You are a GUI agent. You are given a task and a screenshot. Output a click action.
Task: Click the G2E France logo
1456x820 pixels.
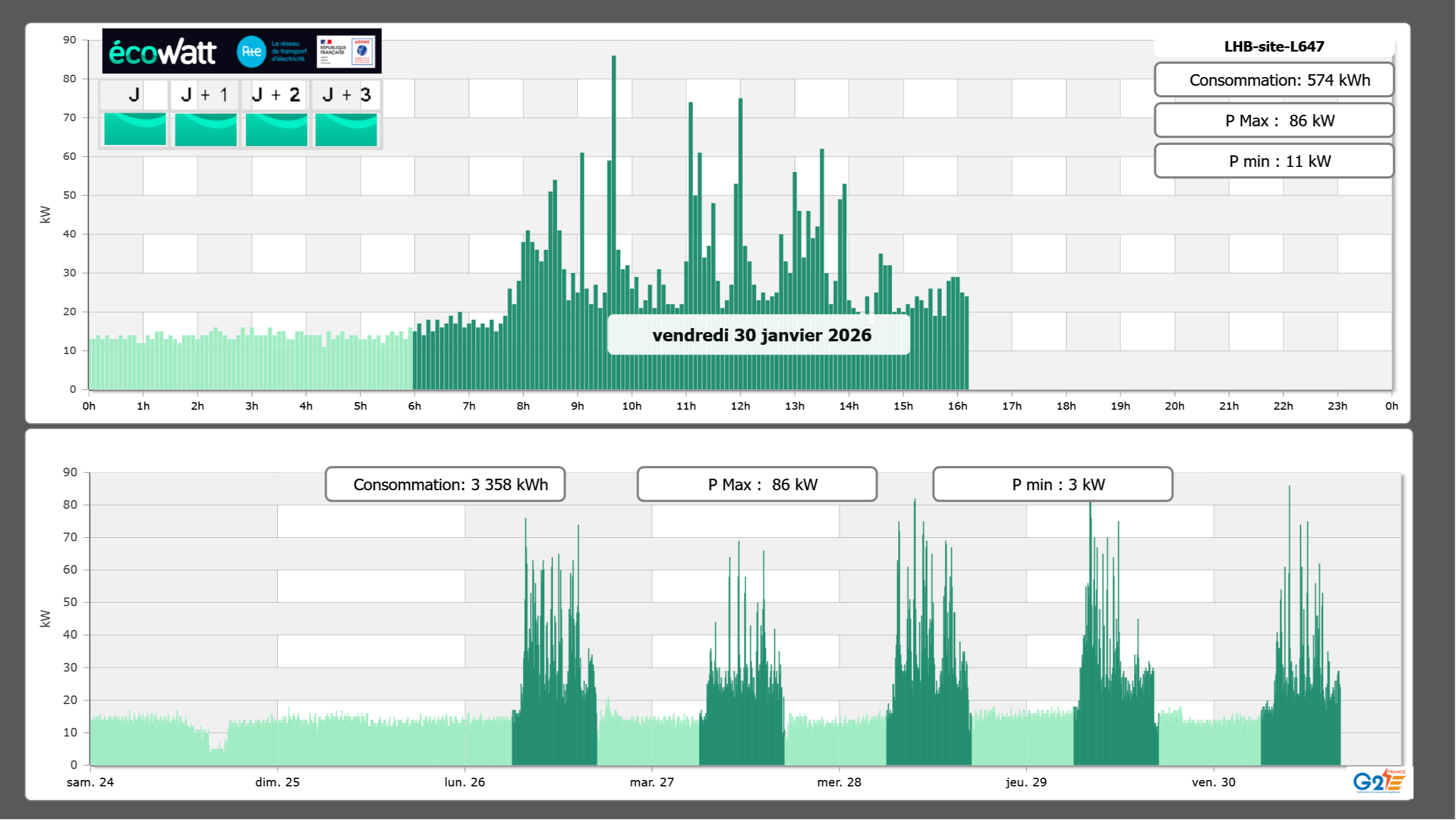(x=1379, y=781)
